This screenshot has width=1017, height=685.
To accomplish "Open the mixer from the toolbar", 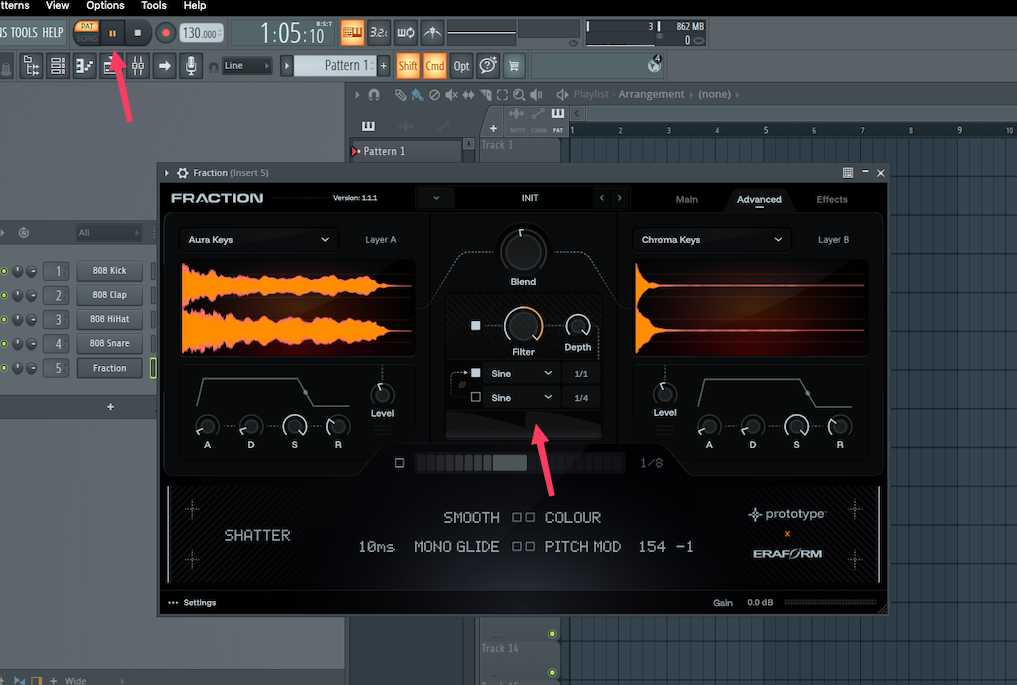I will click(x=137, y=66).
